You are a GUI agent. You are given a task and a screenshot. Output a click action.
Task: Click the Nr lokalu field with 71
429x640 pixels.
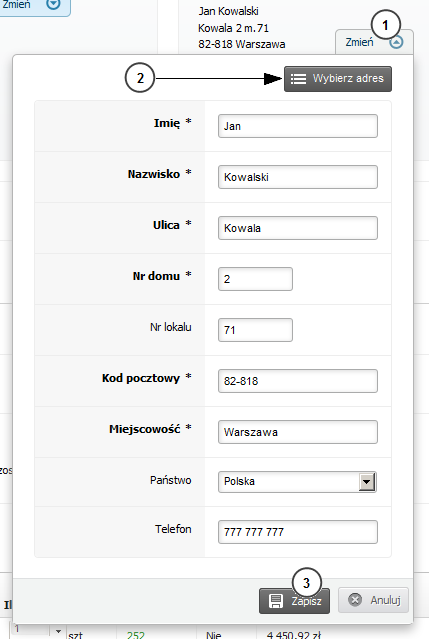pyautogui.click(x=256, y=330)
